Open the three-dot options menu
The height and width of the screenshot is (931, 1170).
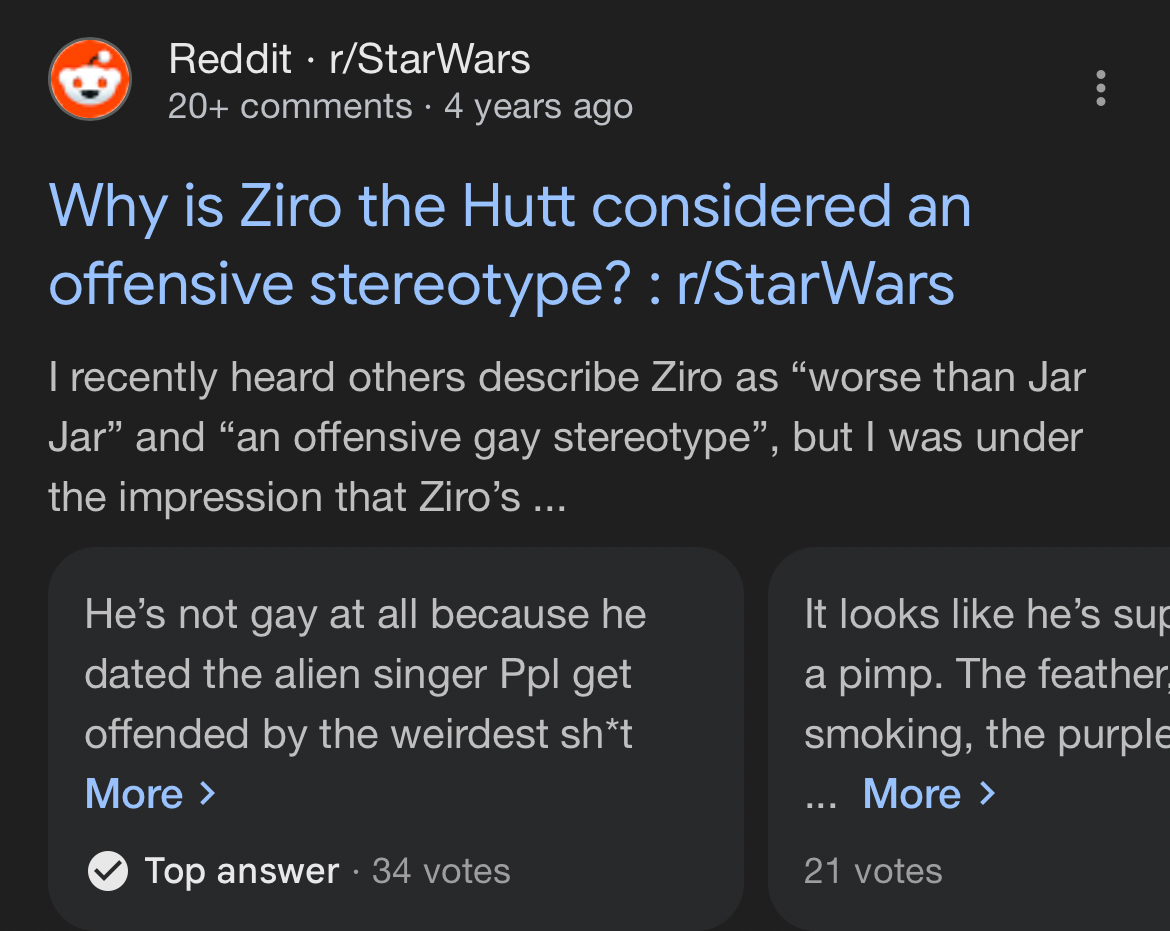1100,88
